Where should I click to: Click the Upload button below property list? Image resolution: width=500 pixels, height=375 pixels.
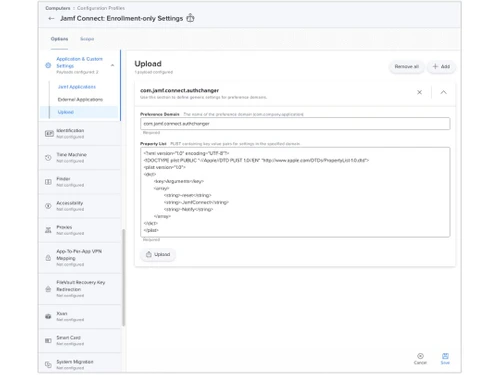pos(158,254)
